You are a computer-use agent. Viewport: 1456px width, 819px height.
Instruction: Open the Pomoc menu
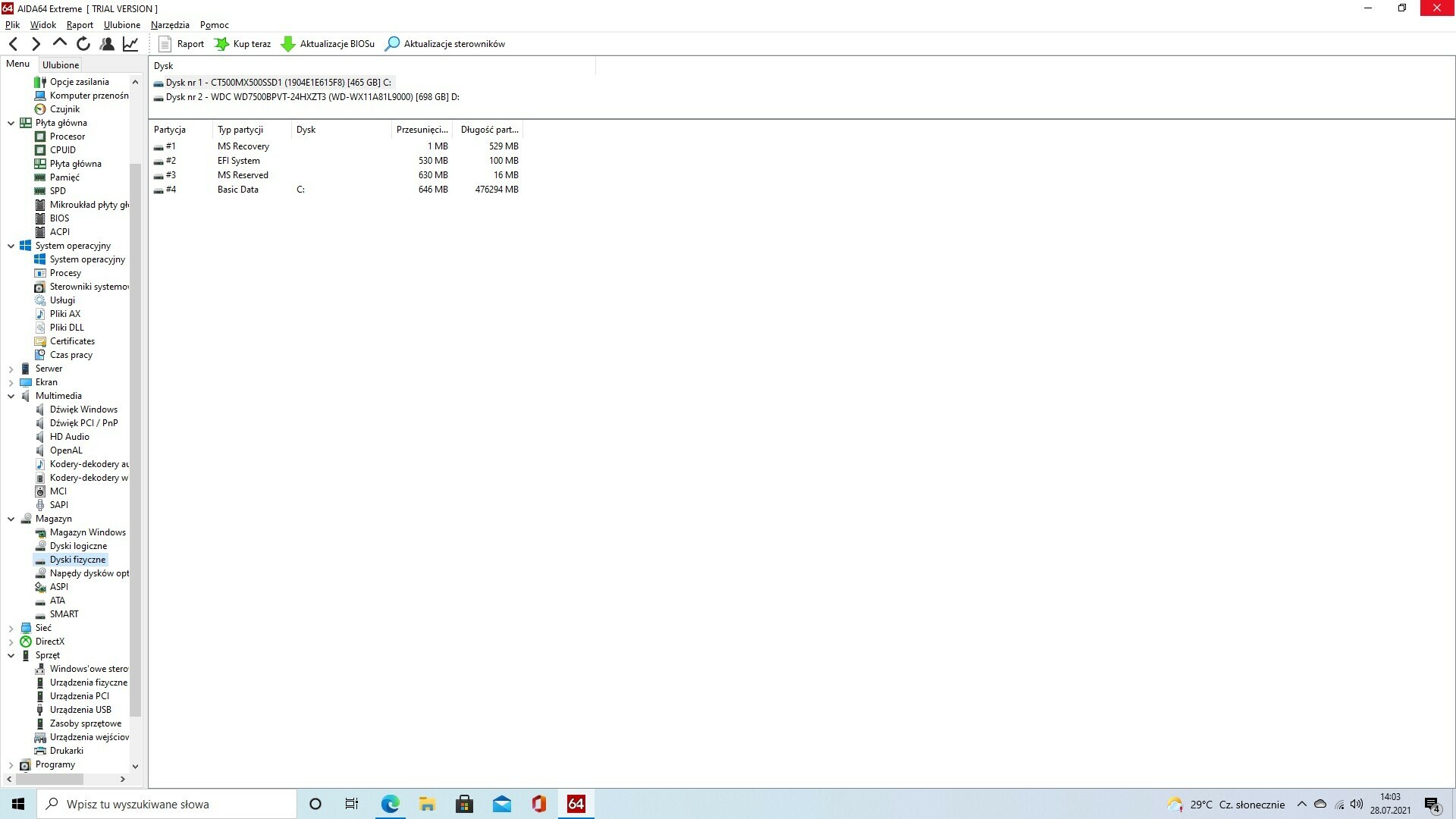215,25
